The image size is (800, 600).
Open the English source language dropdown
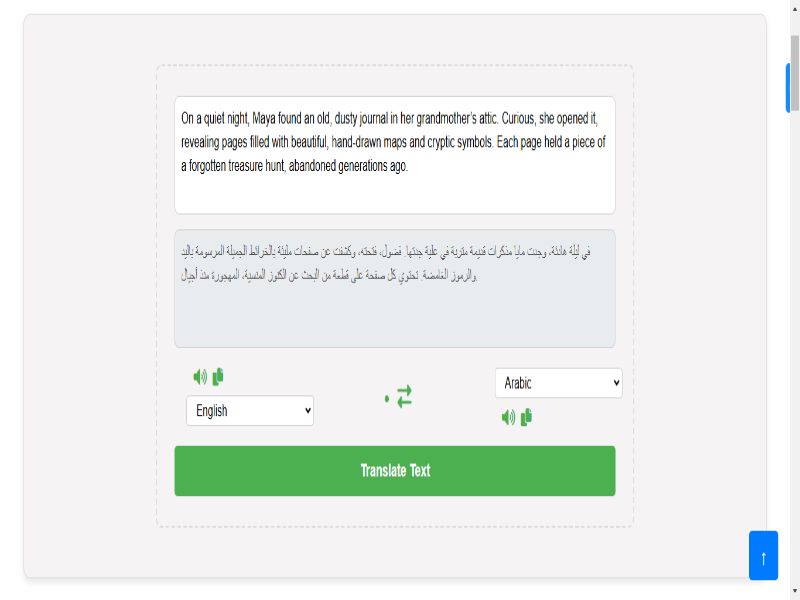[x=249, y=411]
